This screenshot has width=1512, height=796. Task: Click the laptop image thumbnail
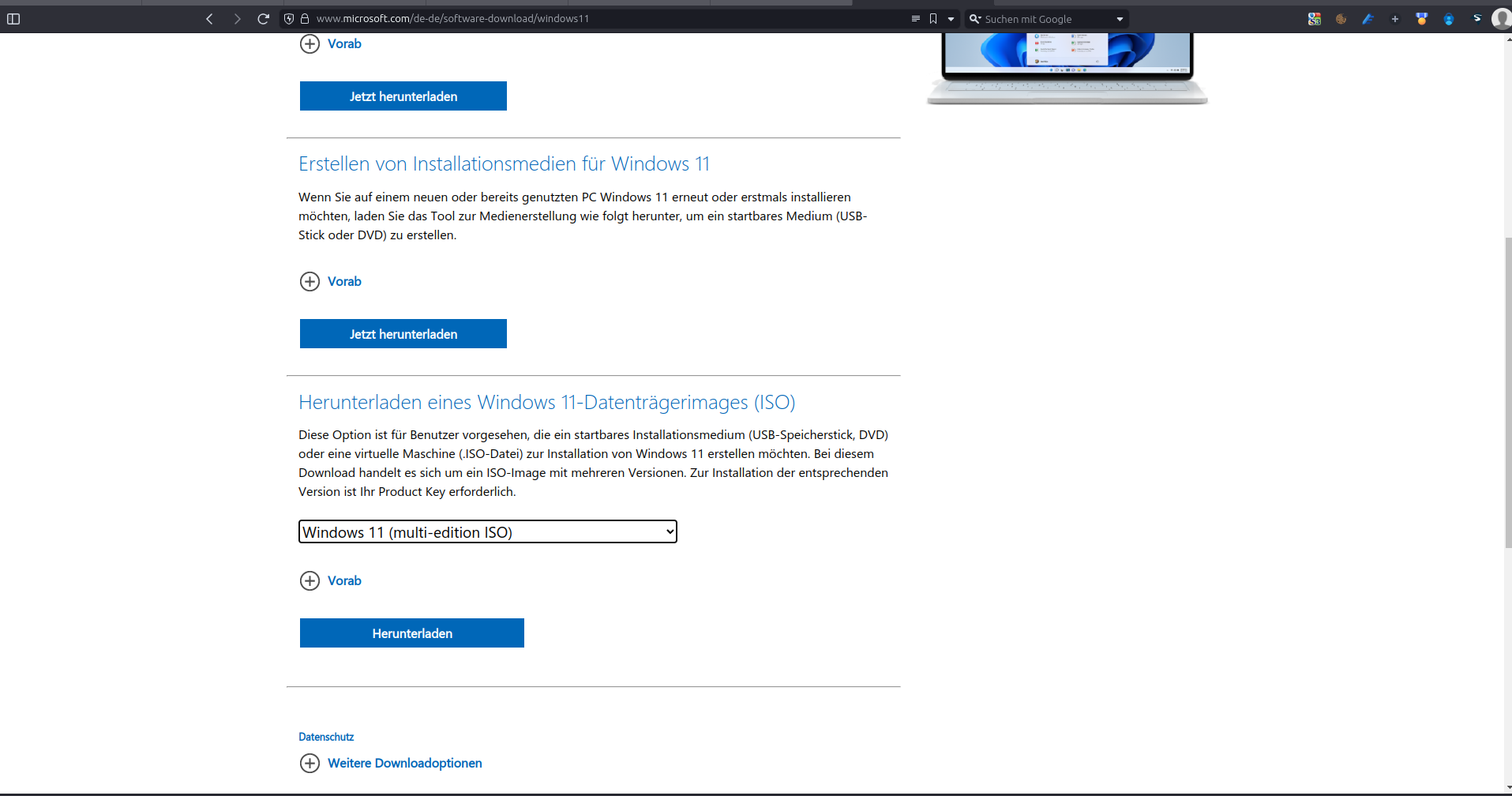(1067, 69)
